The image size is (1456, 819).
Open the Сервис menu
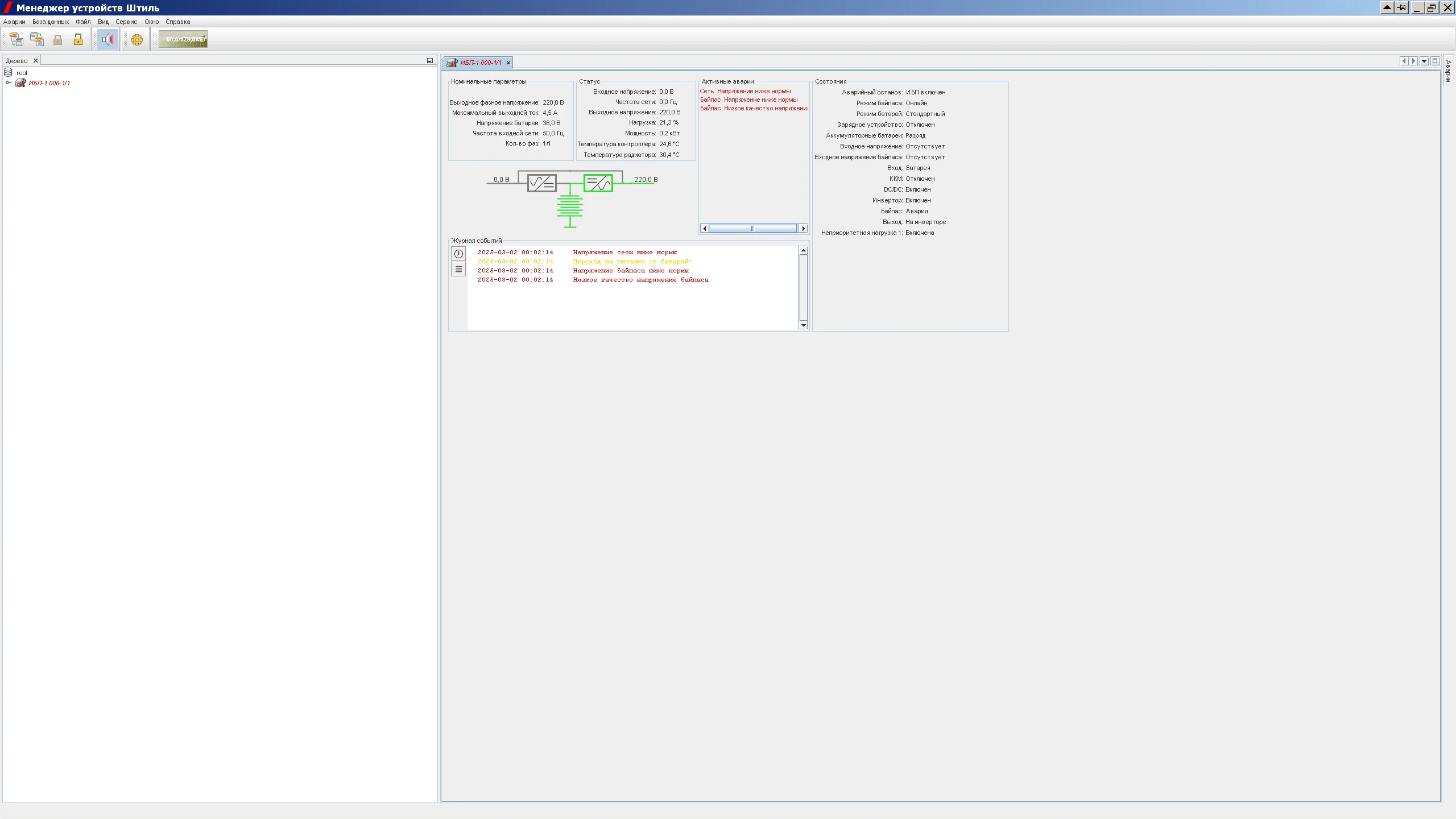point(126,22)
